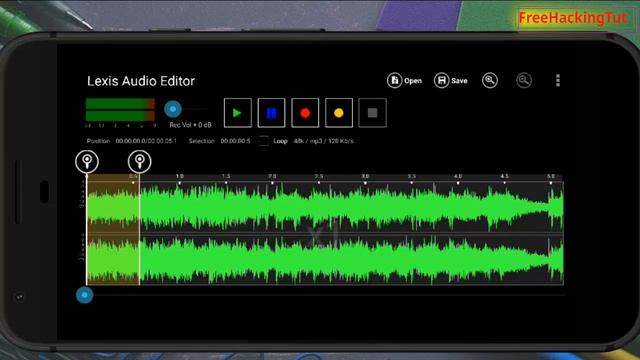Open the three-dot overflow menu
This screenshot has width=640, height=360.
[x=558, y=80]
